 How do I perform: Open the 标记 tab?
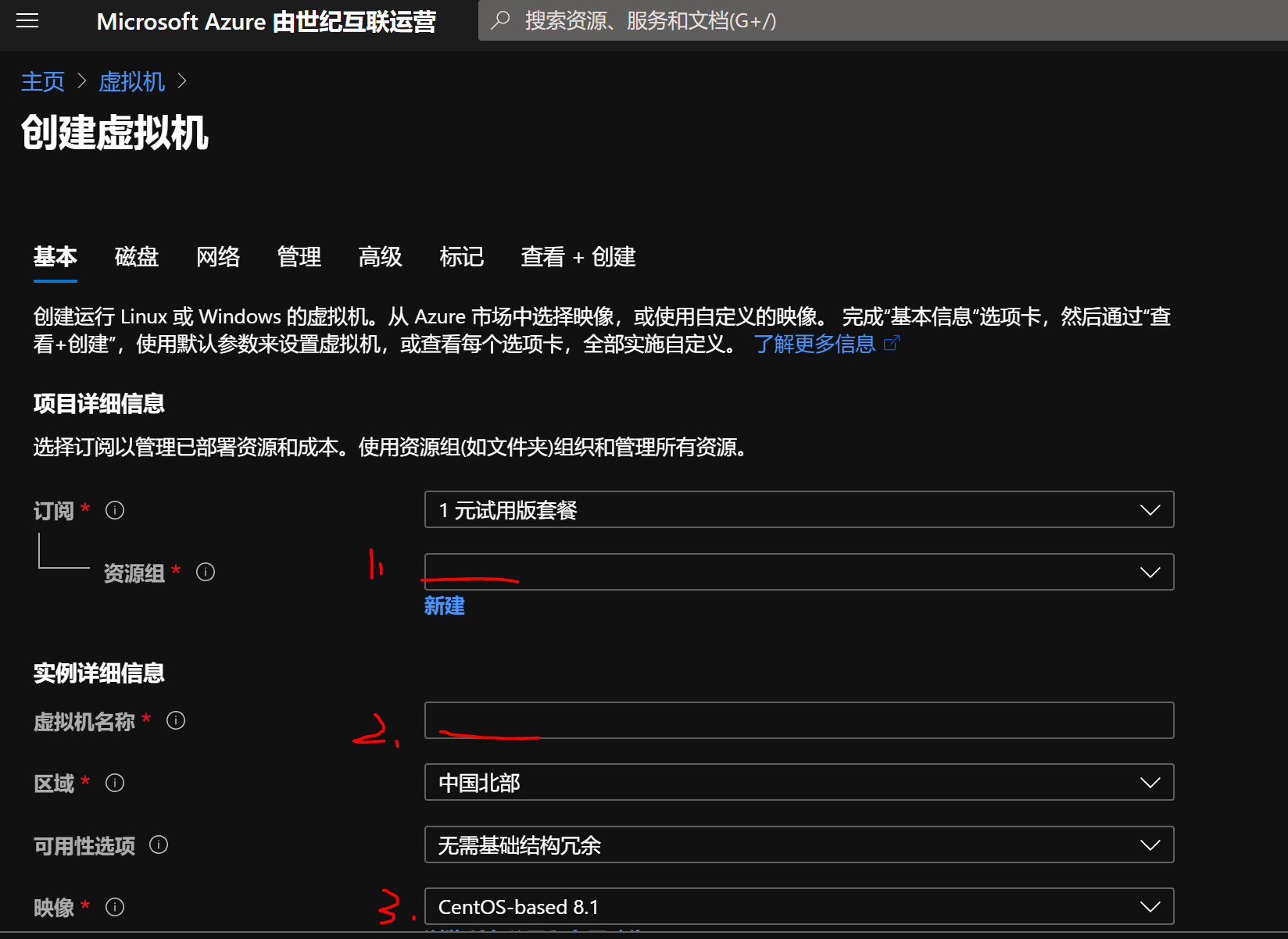pyautogui.click(x=462, y=256)
